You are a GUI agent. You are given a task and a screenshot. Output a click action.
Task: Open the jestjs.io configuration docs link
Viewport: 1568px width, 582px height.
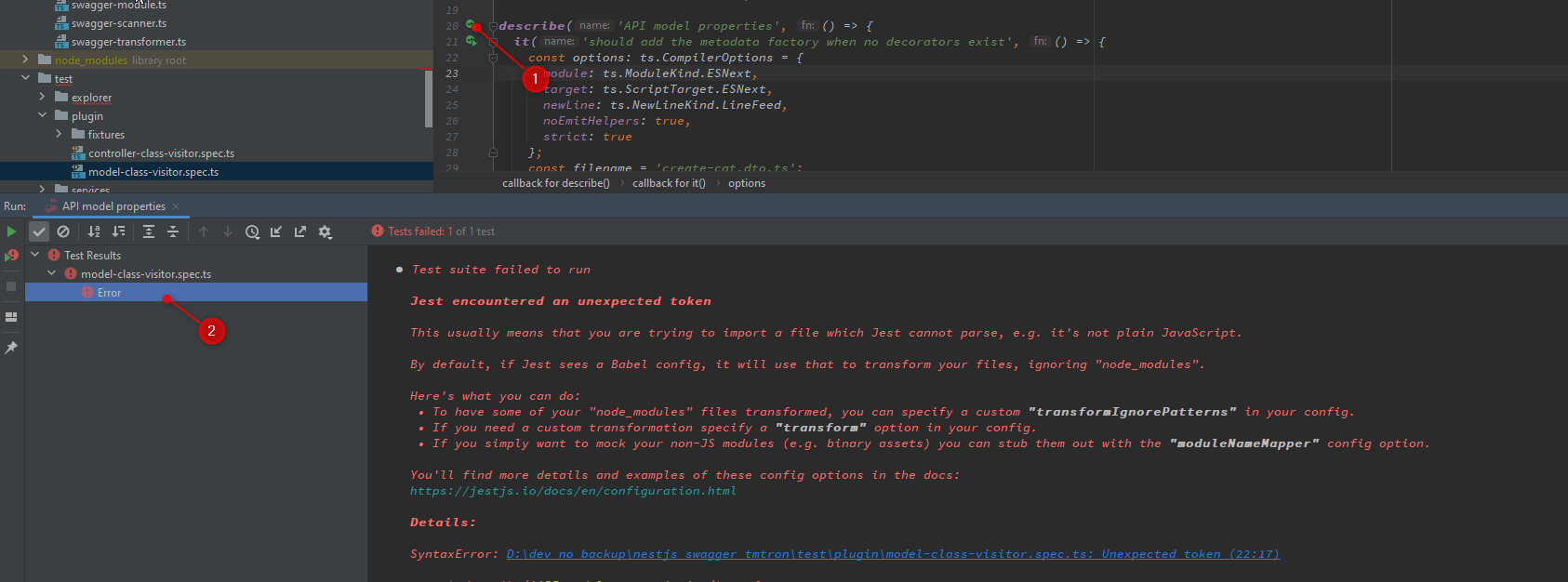[x=573, y=491]
